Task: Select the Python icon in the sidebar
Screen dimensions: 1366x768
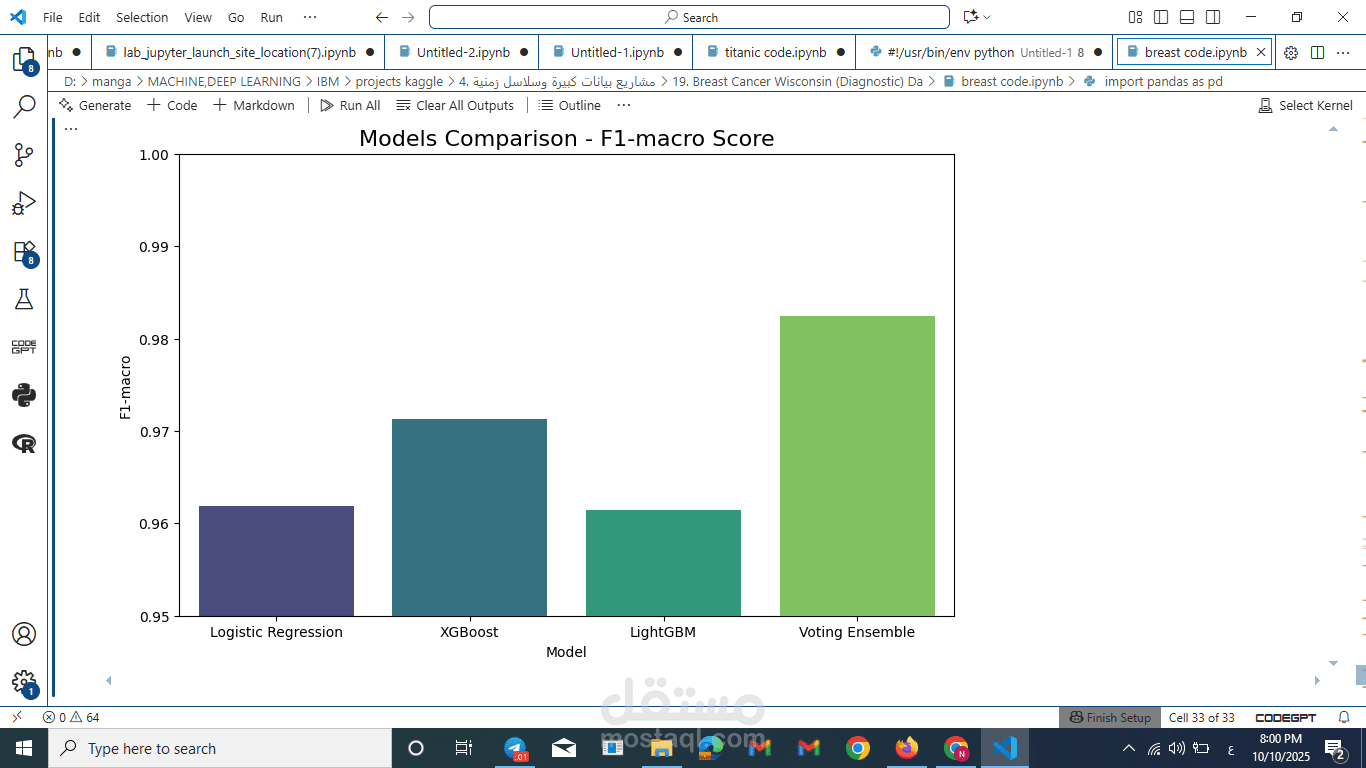Action: (23, 395)
